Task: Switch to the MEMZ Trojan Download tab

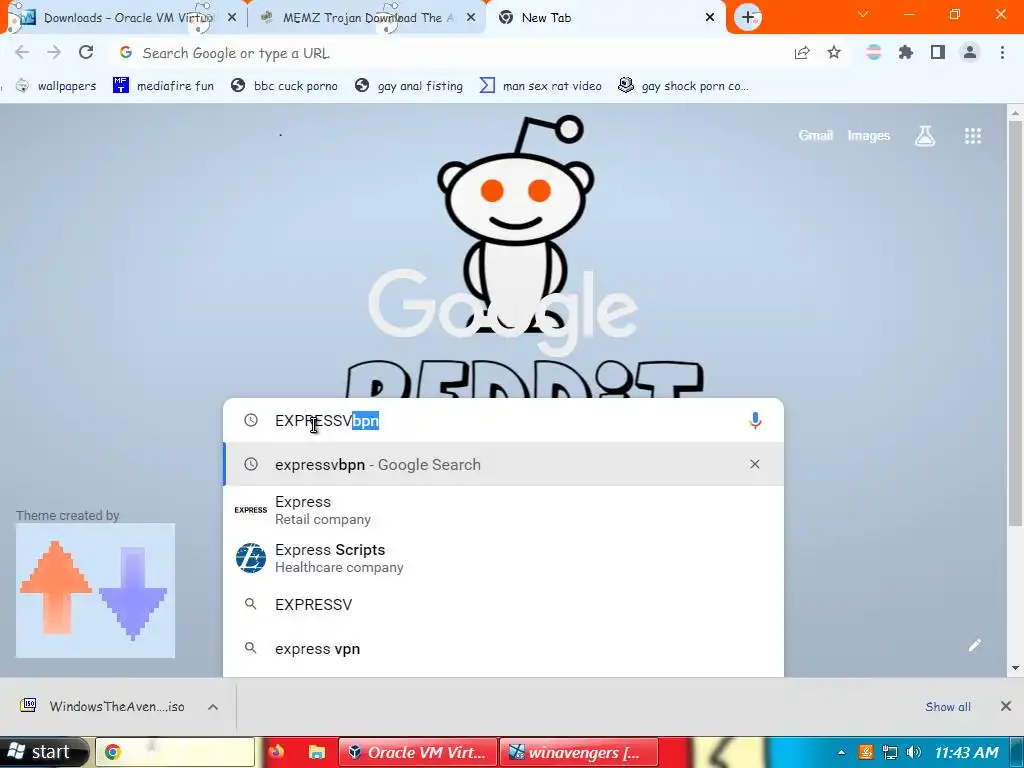Action: point(367,18)
